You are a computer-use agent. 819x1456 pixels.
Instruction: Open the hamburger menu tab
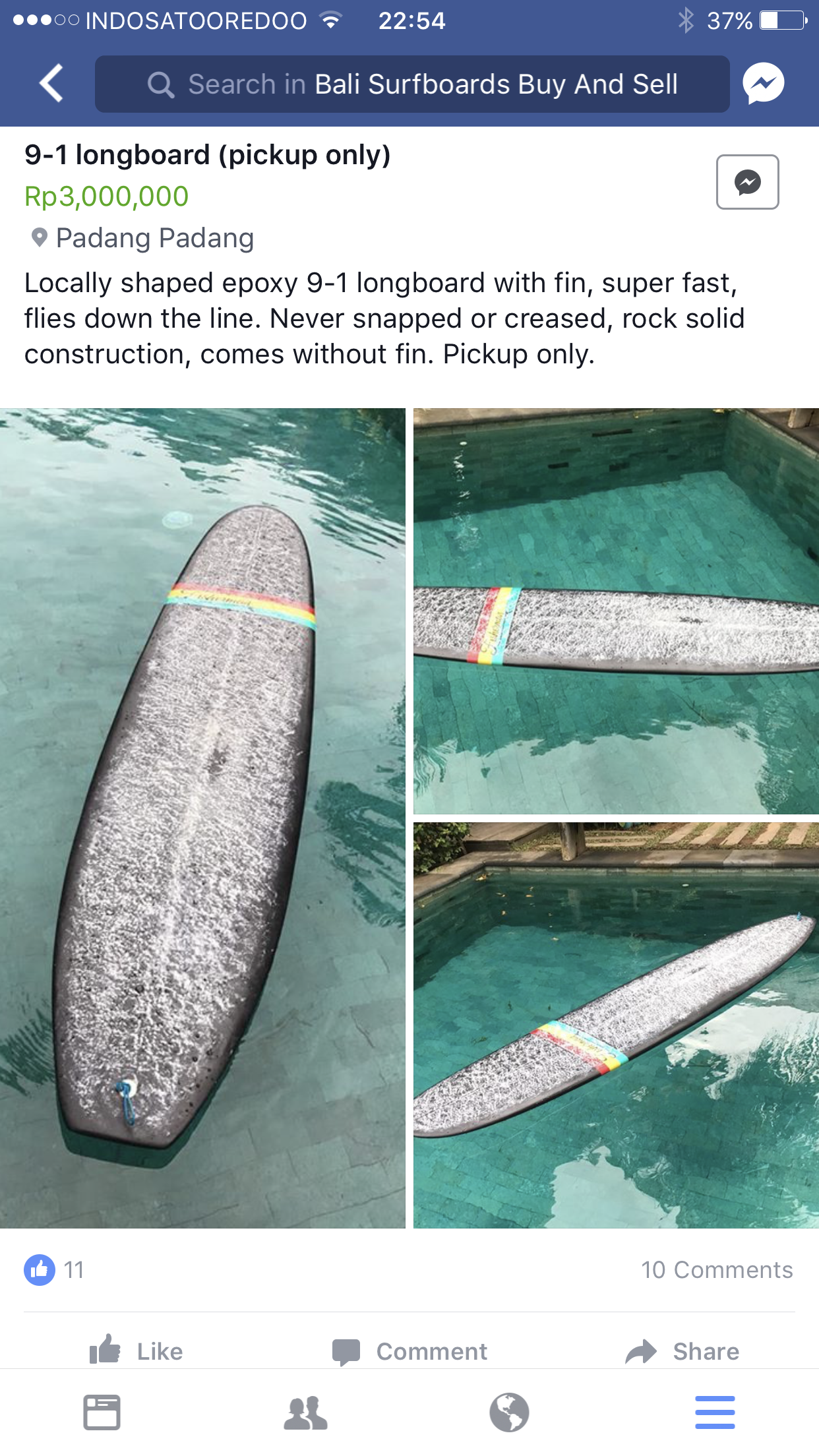point(715,1412)
